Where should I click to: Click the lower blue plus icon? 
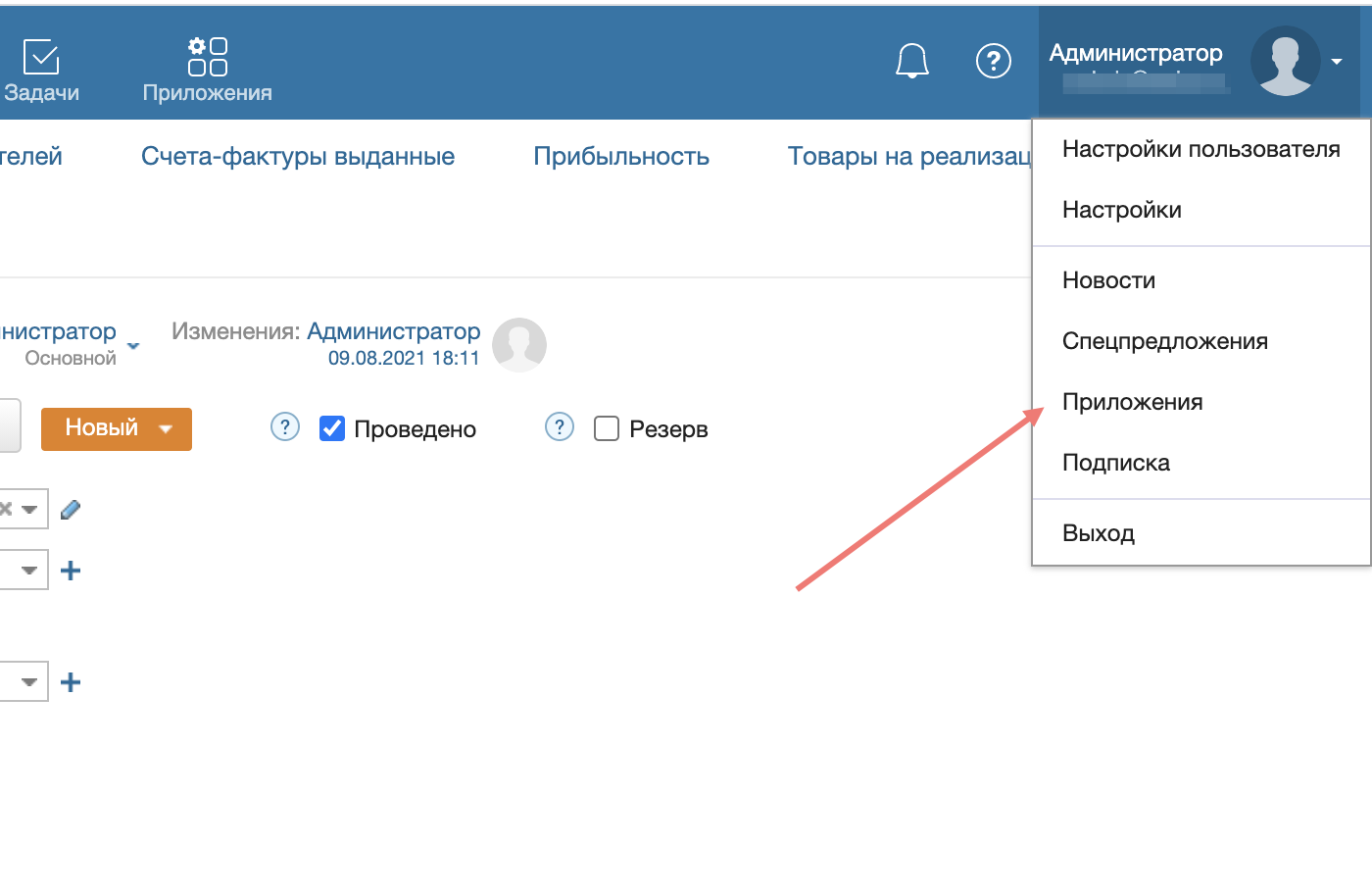71,682
